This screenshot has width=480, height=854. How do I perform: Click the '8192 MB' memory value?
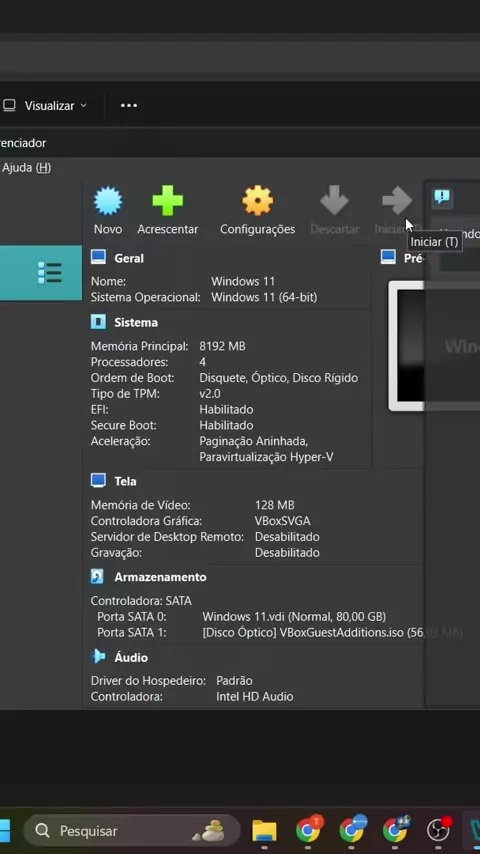[222, 346]
